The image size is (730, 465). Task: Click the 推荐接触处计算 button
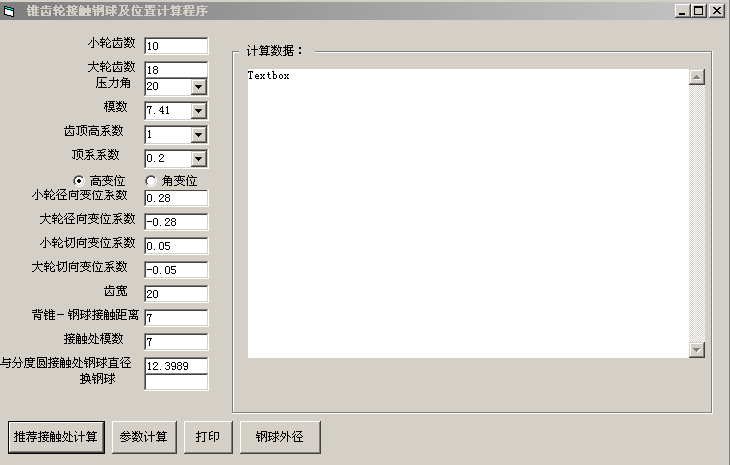click(56, 437)
